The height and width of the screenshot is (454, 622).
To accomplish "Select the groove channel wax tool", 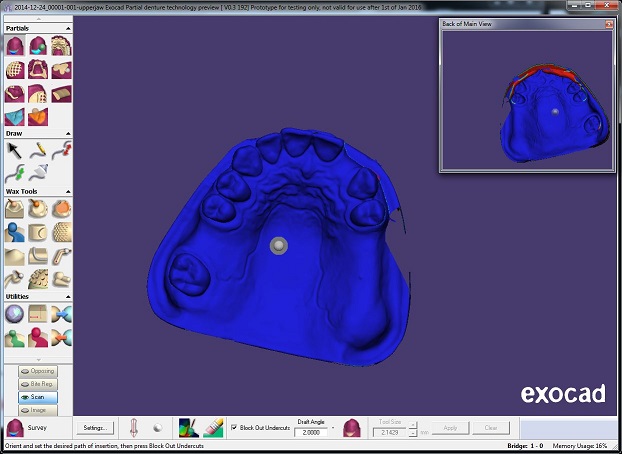I will coord(38,256).
